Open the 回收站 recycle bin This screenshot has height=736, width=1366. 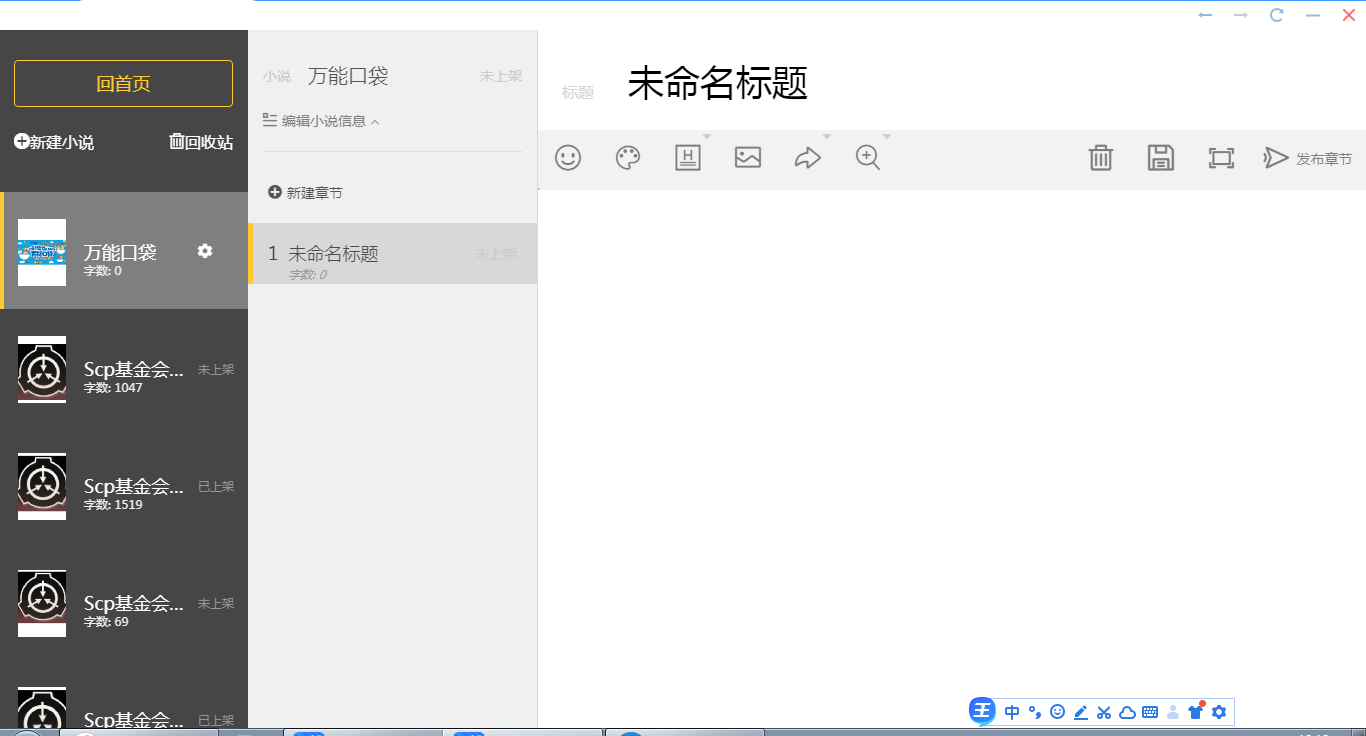click(201, 142)
